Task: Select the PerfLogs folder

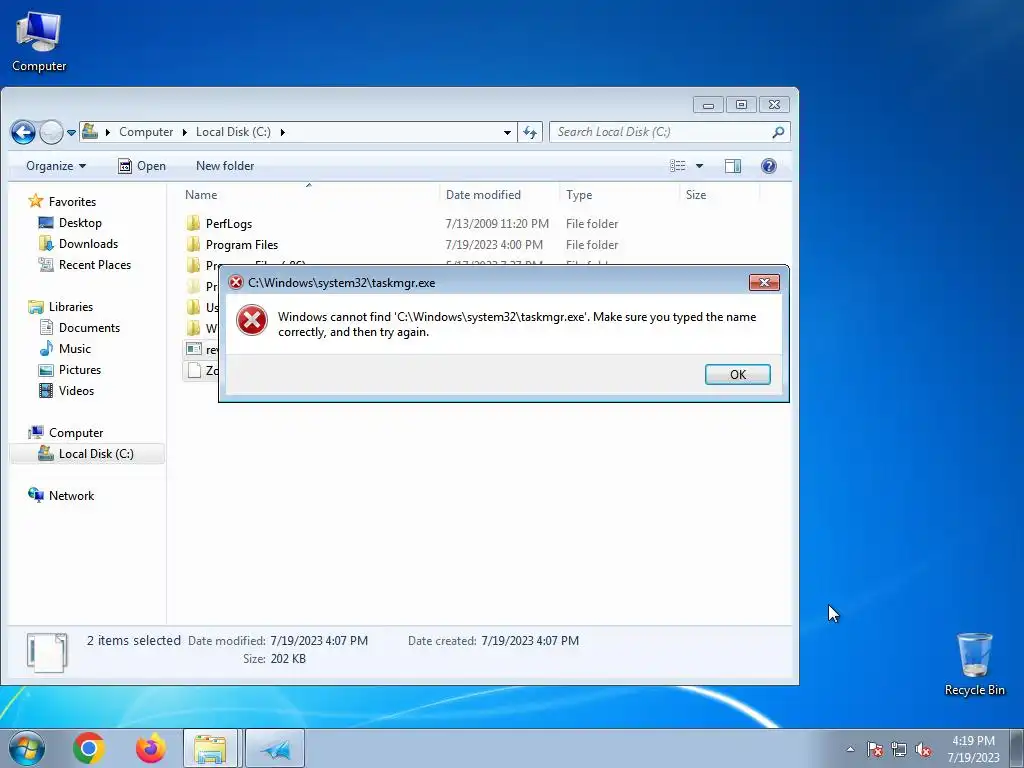Action: tap(229, 223)
